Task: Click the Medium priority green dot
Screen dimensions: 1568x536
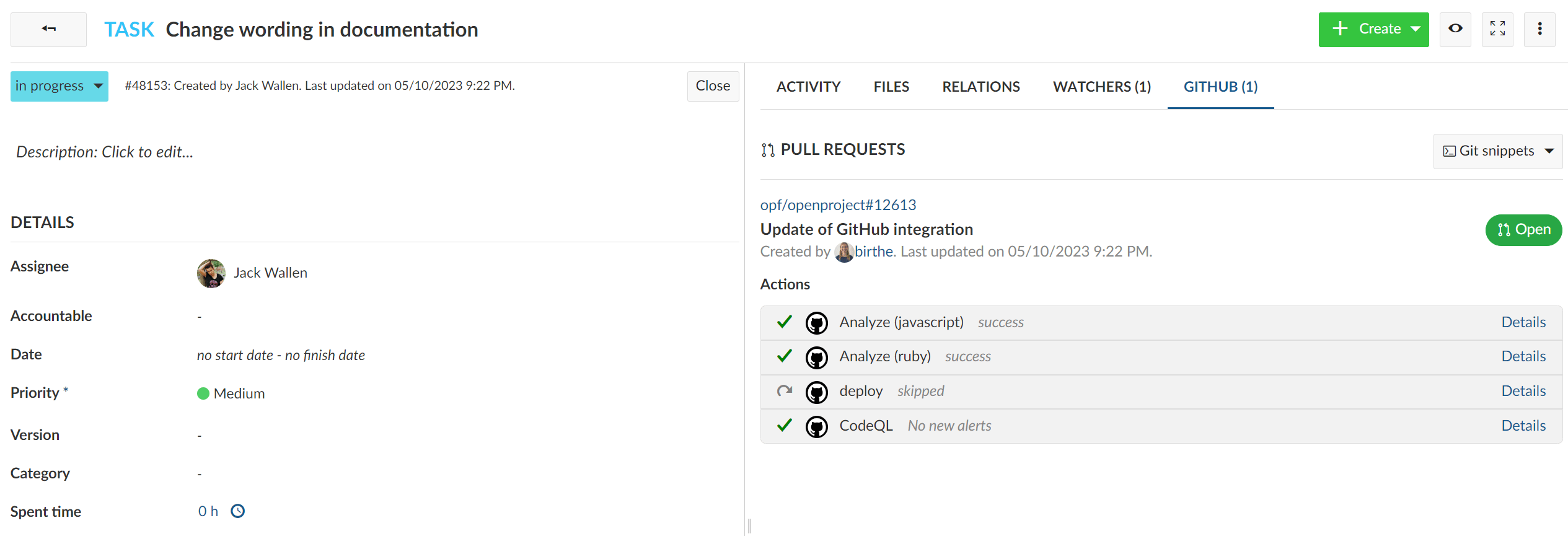Action: coord(203,394)
